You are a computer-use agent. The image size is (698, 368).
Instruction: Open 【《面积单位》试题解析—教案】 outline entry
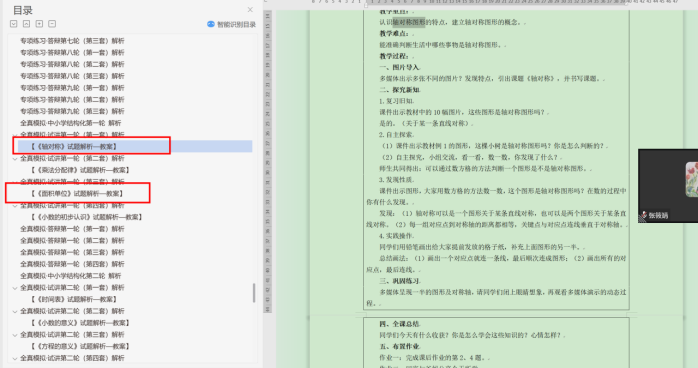click(x=77, y=194)
